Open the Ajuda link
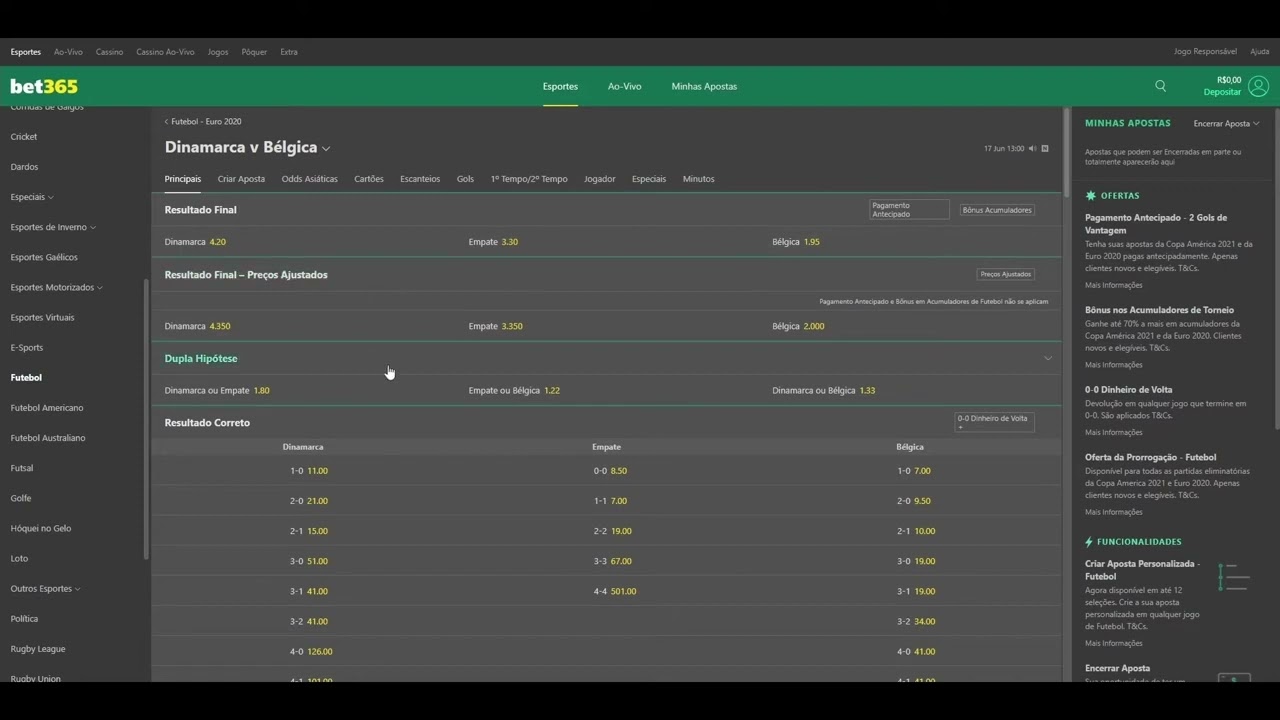1280x720 pixels. pyautogui.click(x=1259, y=52)
